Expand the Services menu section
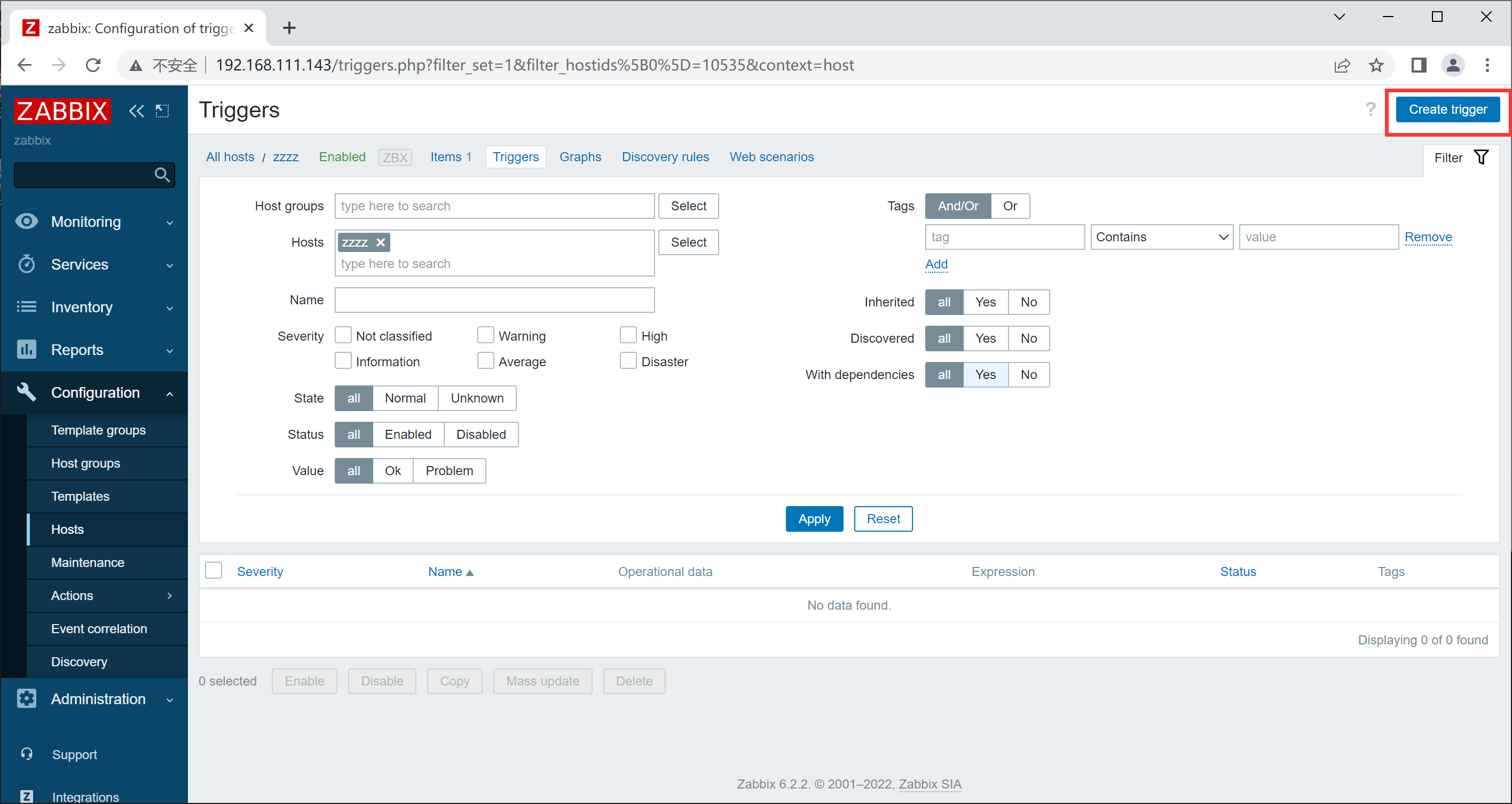The width and height of the screenshot is (1512, 804). coord(170,265)
